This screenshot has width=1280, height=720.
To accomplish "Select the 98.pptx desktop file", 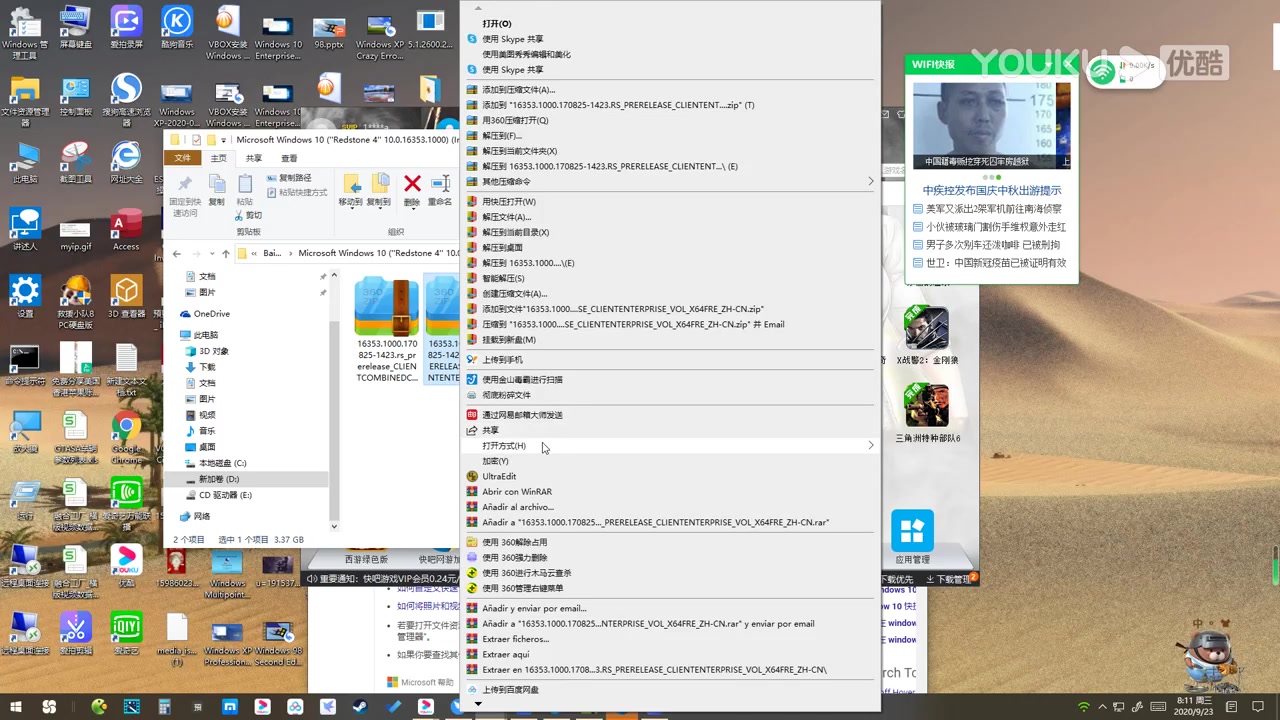I will click(x=329, y=33).
